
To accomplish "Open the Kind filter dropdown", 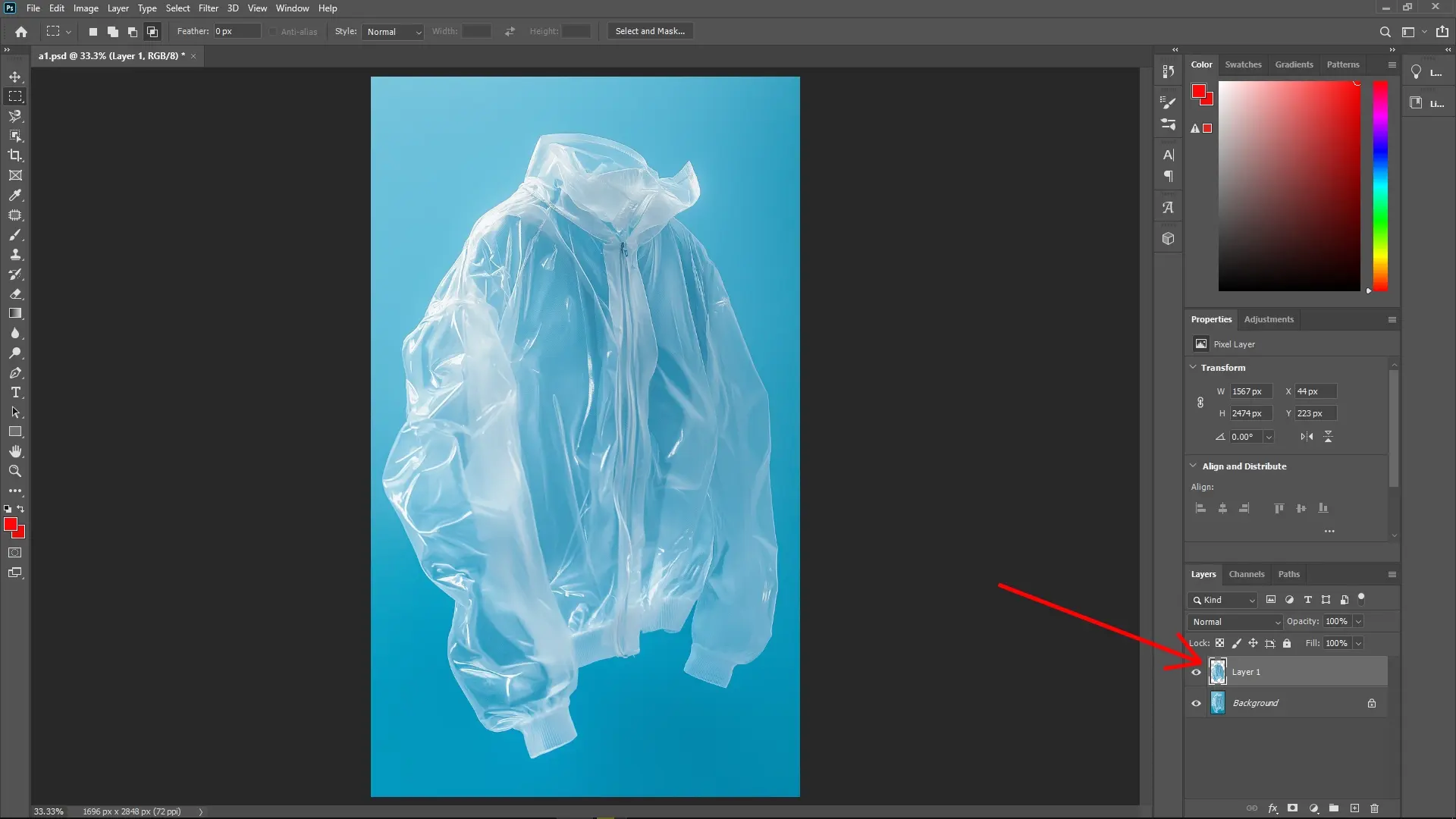I will coord(1222,600).
